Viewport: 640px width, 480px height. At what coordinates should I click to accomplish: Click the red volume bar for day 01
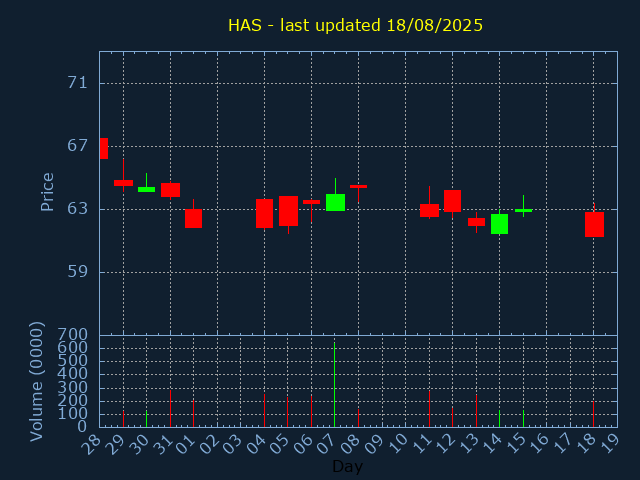(193, 413)
